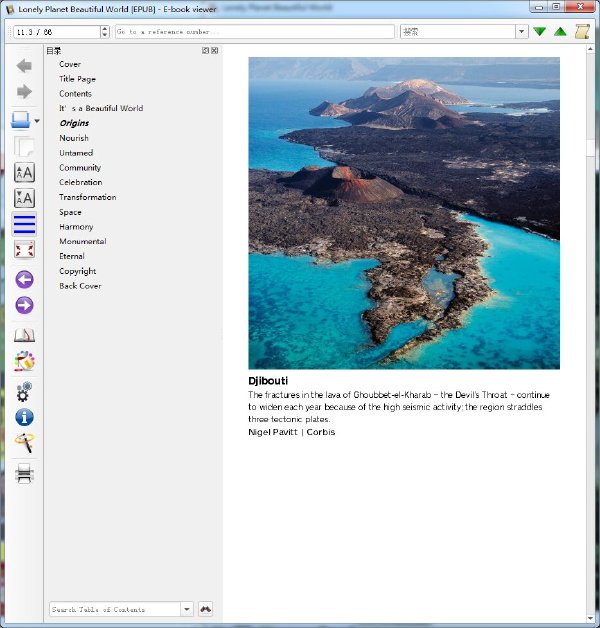Click the Copy to clipboard icon

(24, 146)
